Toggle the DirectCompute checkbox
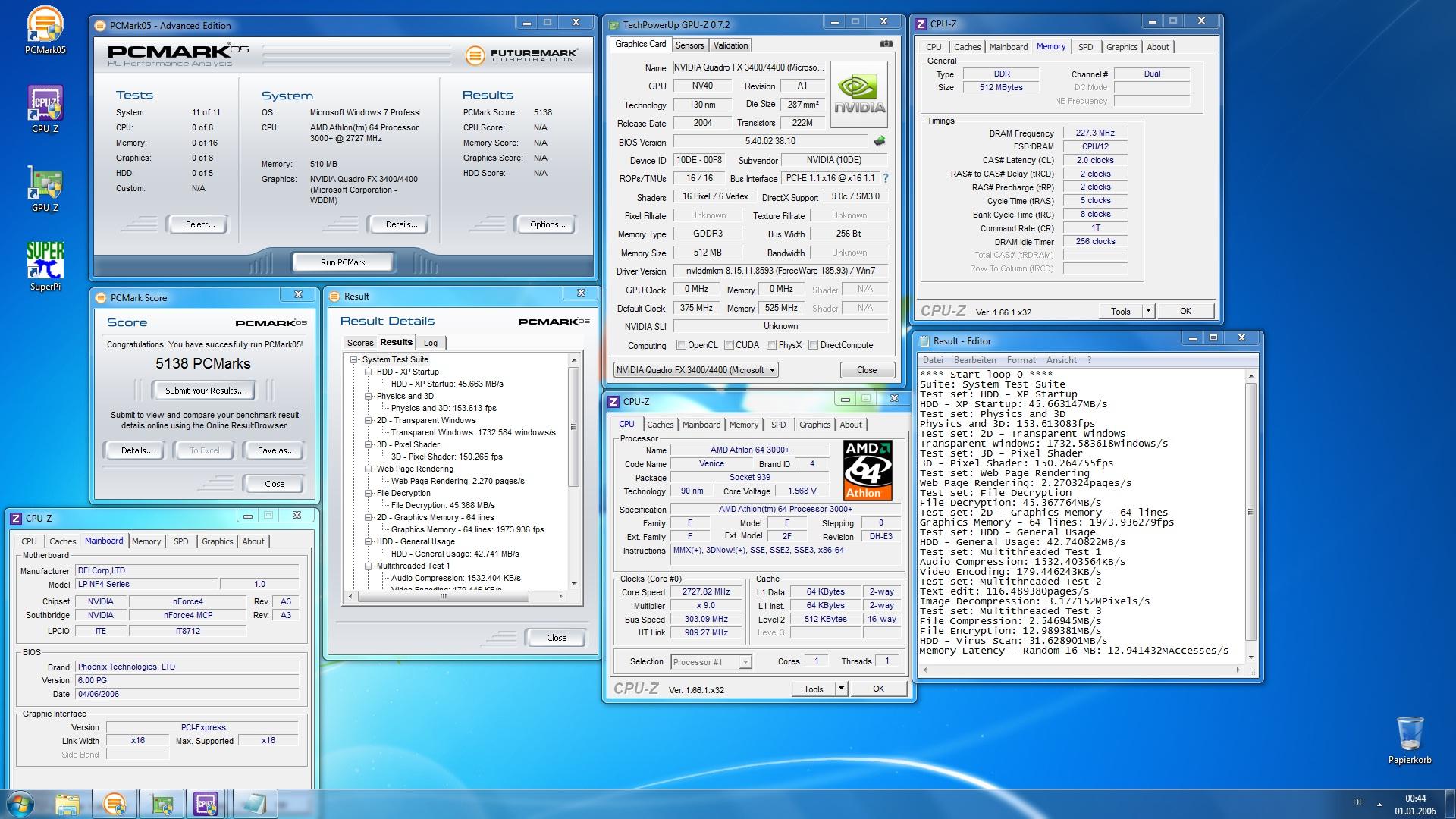The height and width of the screenshot is (819, 1456). (813, 345)
